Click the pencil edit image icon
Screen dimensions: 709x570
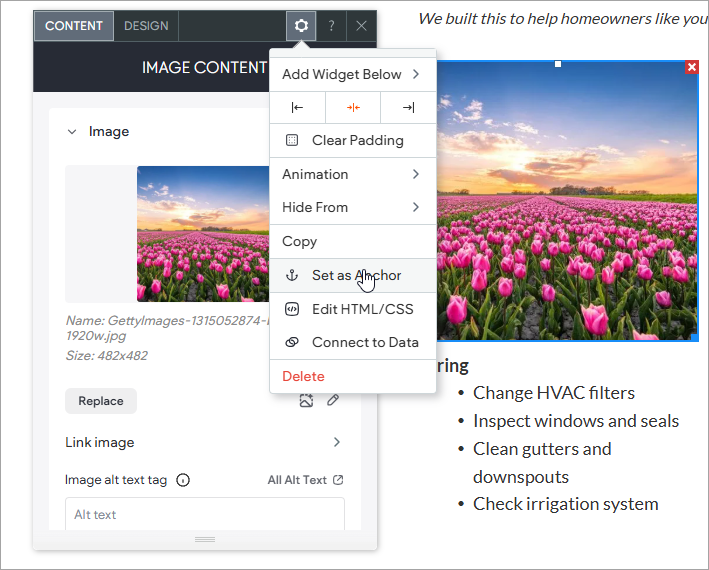[x=333, y=401]
